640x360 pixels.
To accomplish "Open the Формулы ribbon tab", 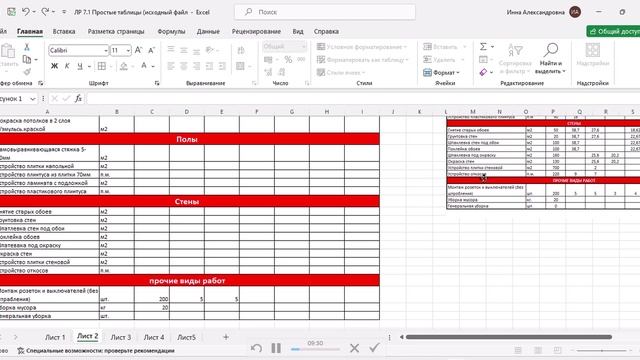I will click(x=171, y=31).
